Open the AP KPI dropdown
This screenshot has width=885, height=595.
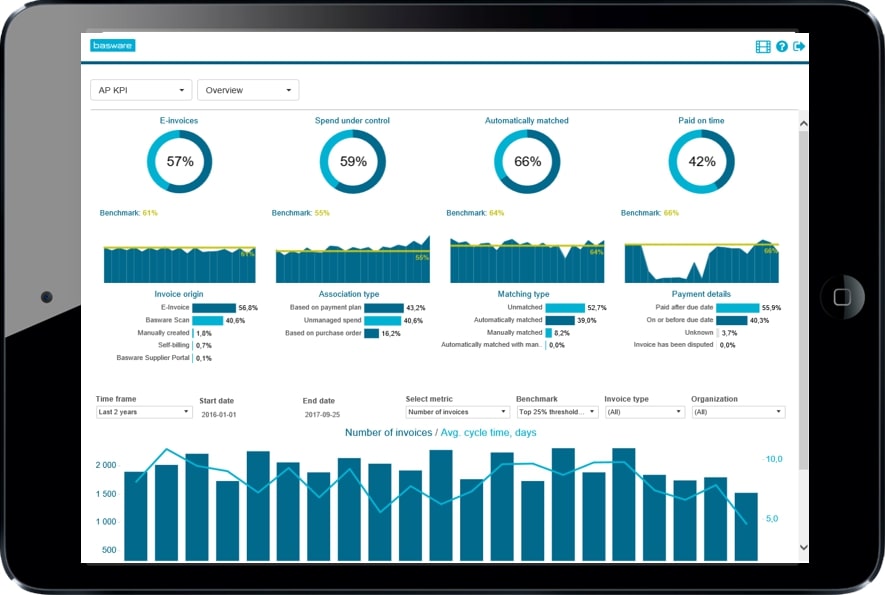point(141,90)
